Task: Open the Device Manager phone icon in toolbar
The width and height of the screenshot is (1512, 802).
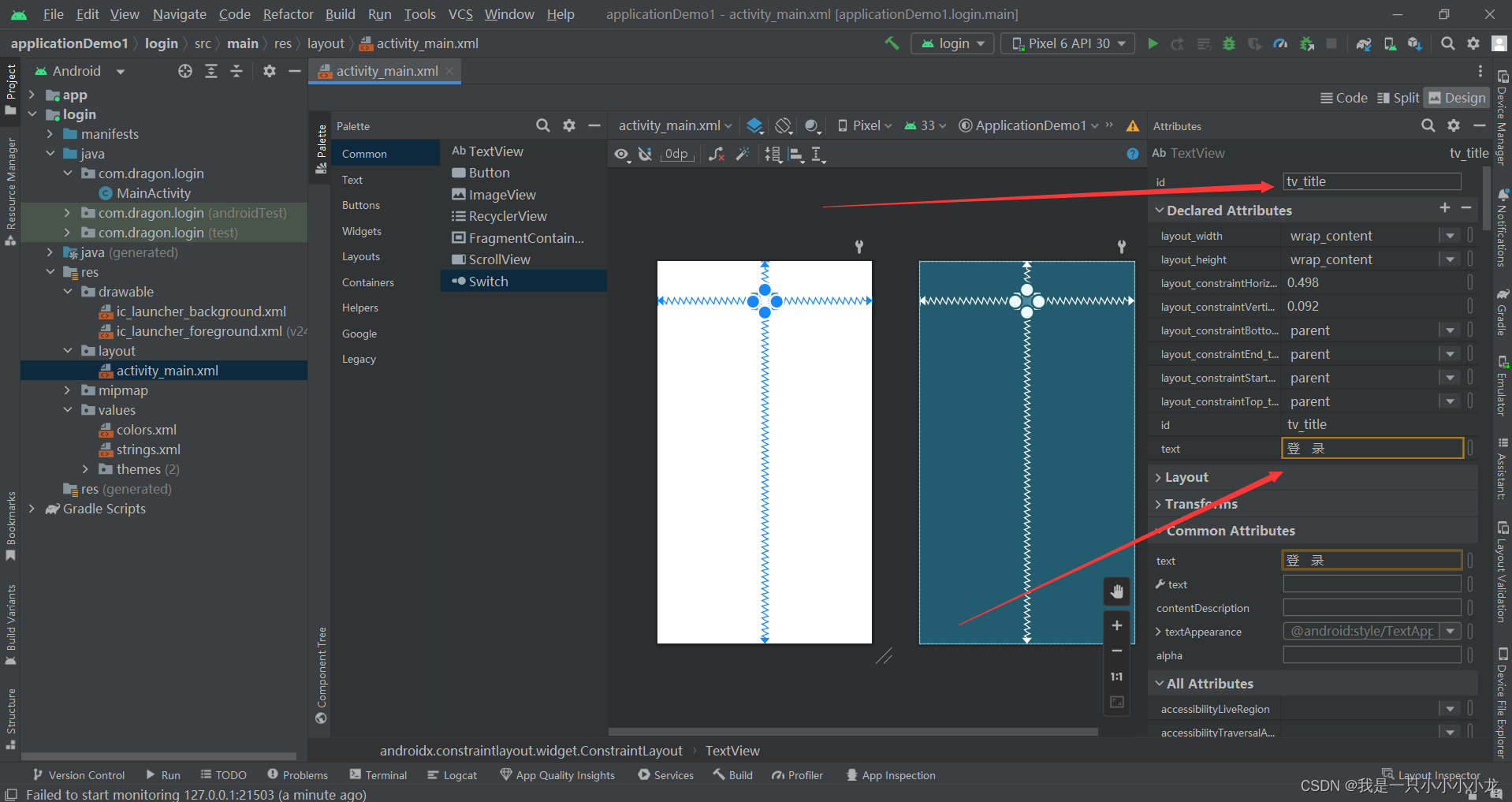Action: tap(1390, 43)
